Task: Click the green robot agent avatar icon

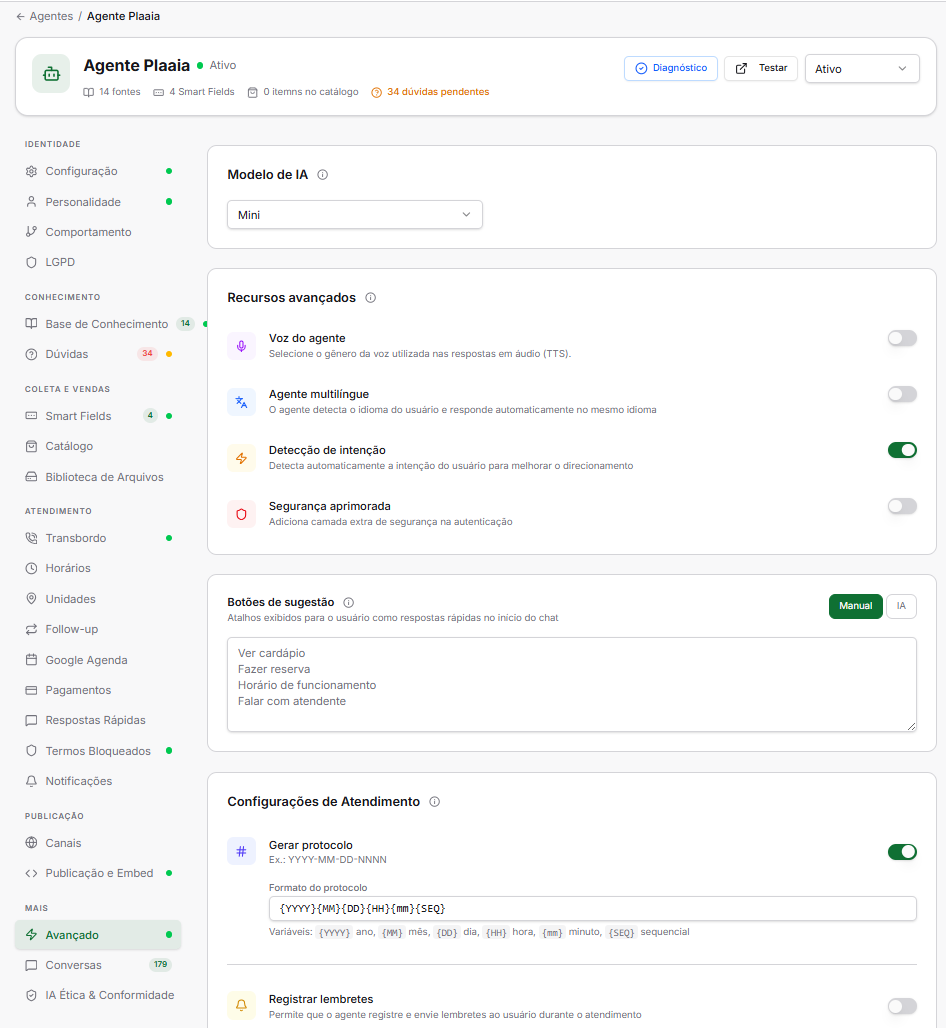Action: point(51,73)
